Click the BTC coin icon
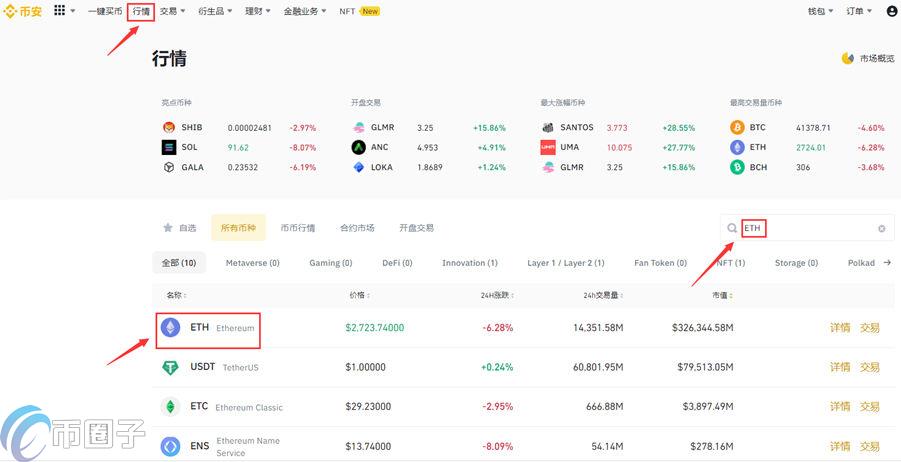This screenshot has height=462, width=901. [737, 128]
